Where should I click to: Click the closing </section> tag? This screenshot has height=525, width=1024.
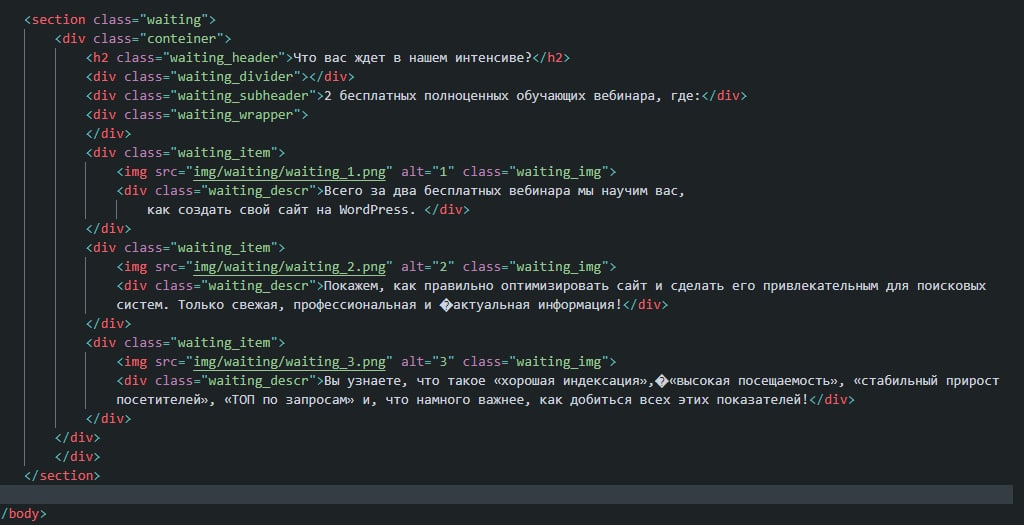(x=62, y=475)
